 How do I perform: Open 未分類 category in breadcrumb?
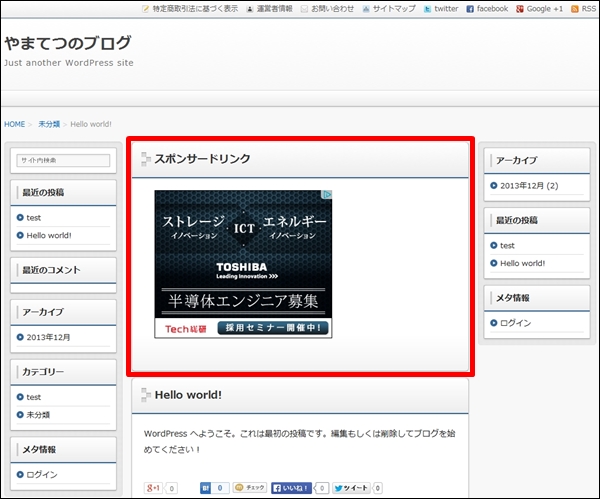pos(49,124)
